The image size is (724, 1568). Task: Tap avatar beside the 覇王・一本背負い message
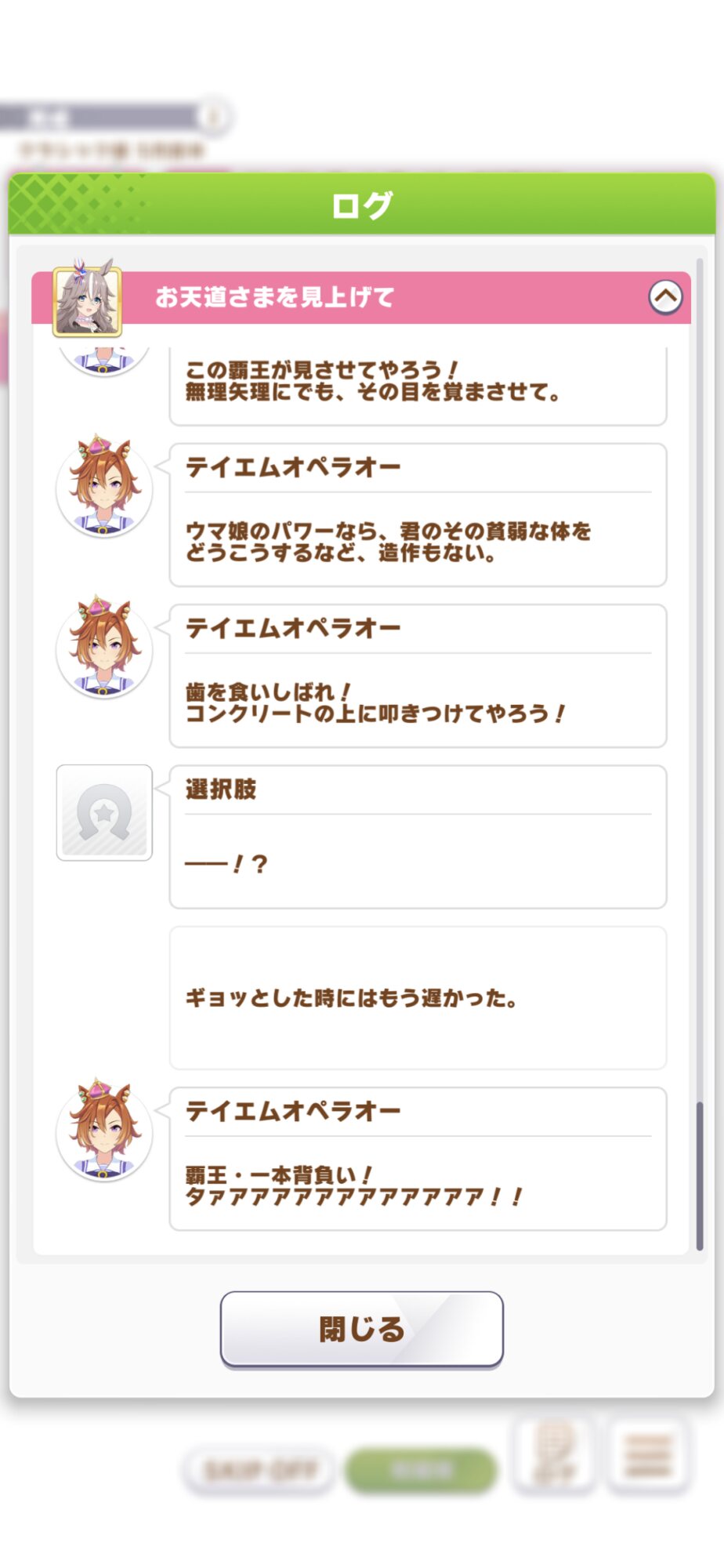click(x=104, y=1132)
